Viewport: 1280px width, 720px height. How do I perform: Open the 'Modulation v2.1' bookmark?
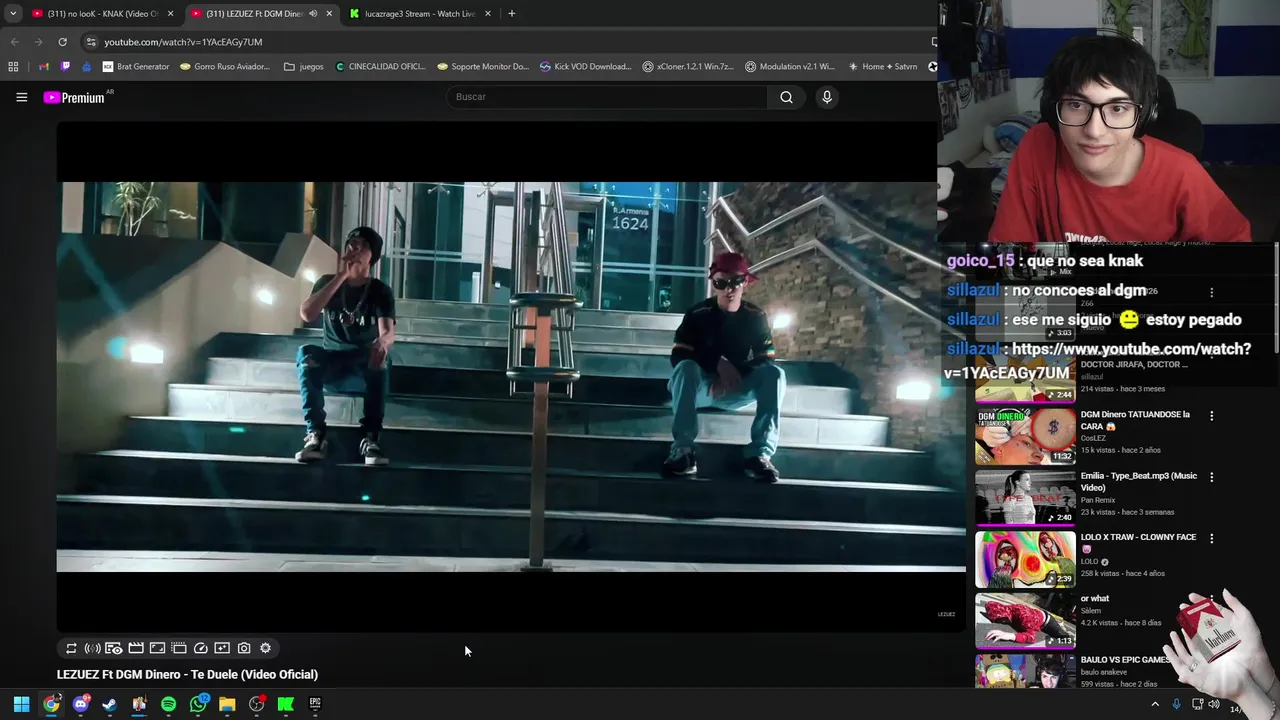[x=790, y=67]
